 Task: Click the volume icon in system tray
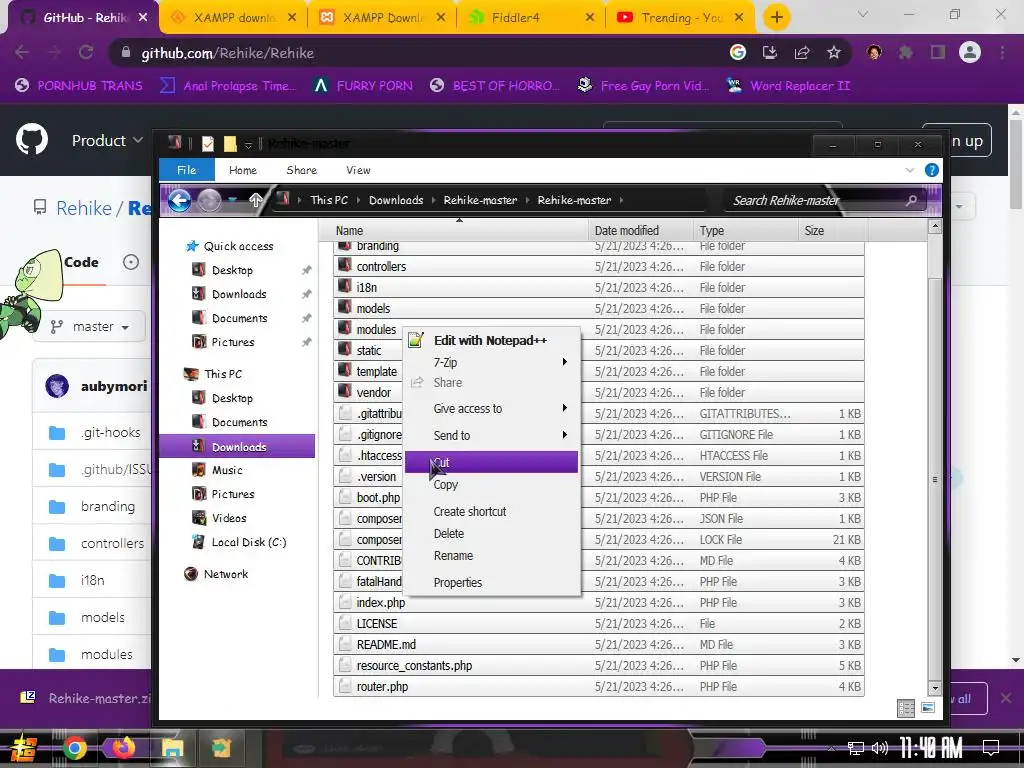point(880,748)
